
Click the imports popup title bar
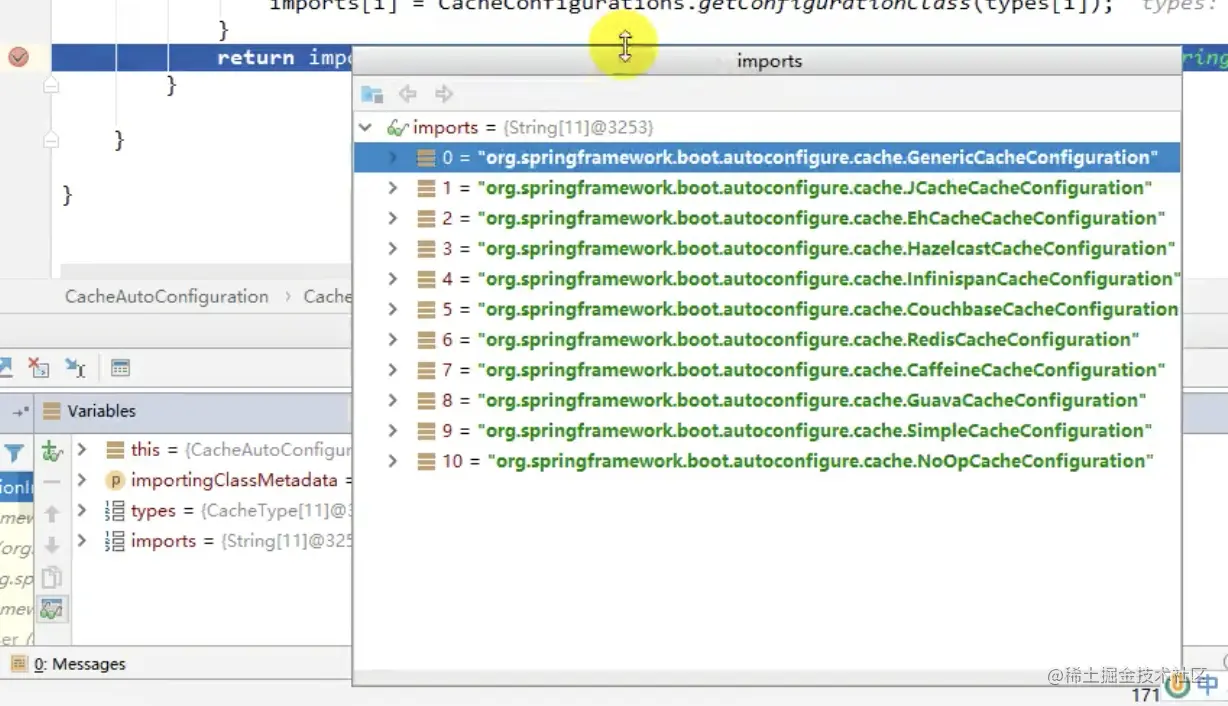pyautogui.click(x=768, y=61)
